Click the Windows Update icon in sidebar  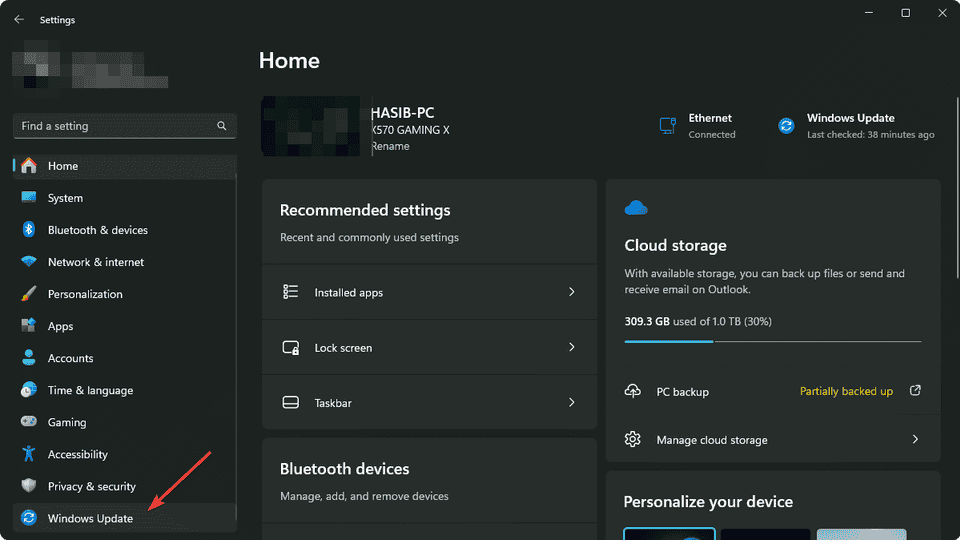(29, 517)
